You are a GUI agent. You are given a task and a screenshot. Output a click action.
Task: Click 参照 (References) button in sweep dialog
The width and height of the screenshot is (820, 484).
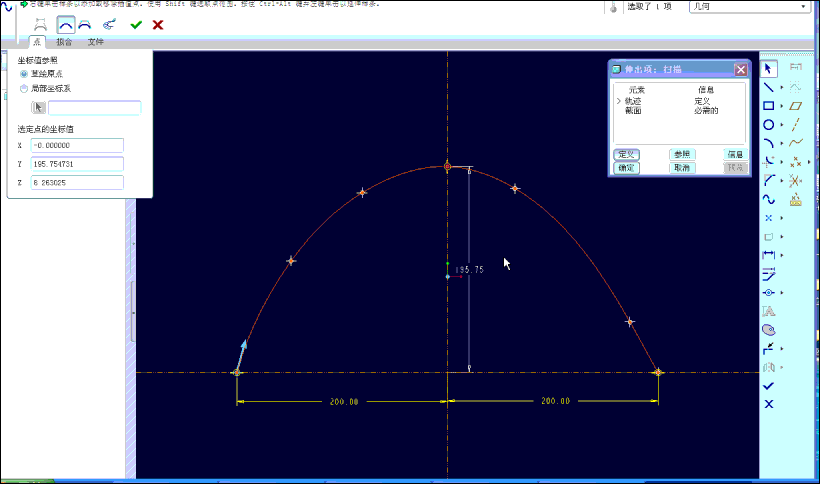pyautogui.click(x=682, y=155)
